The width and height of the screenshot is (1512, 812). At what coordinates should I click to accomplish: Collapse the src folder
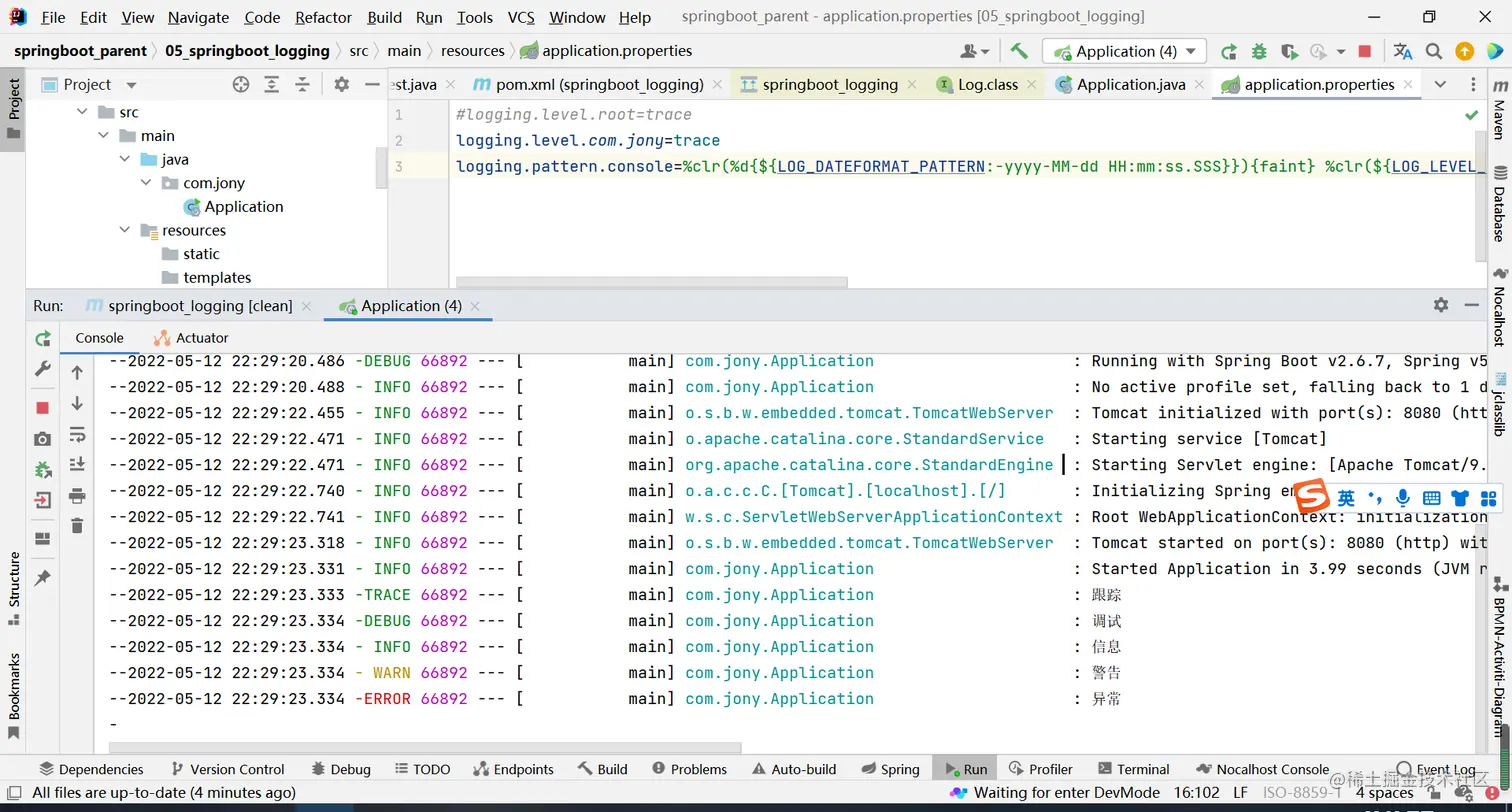83,112
